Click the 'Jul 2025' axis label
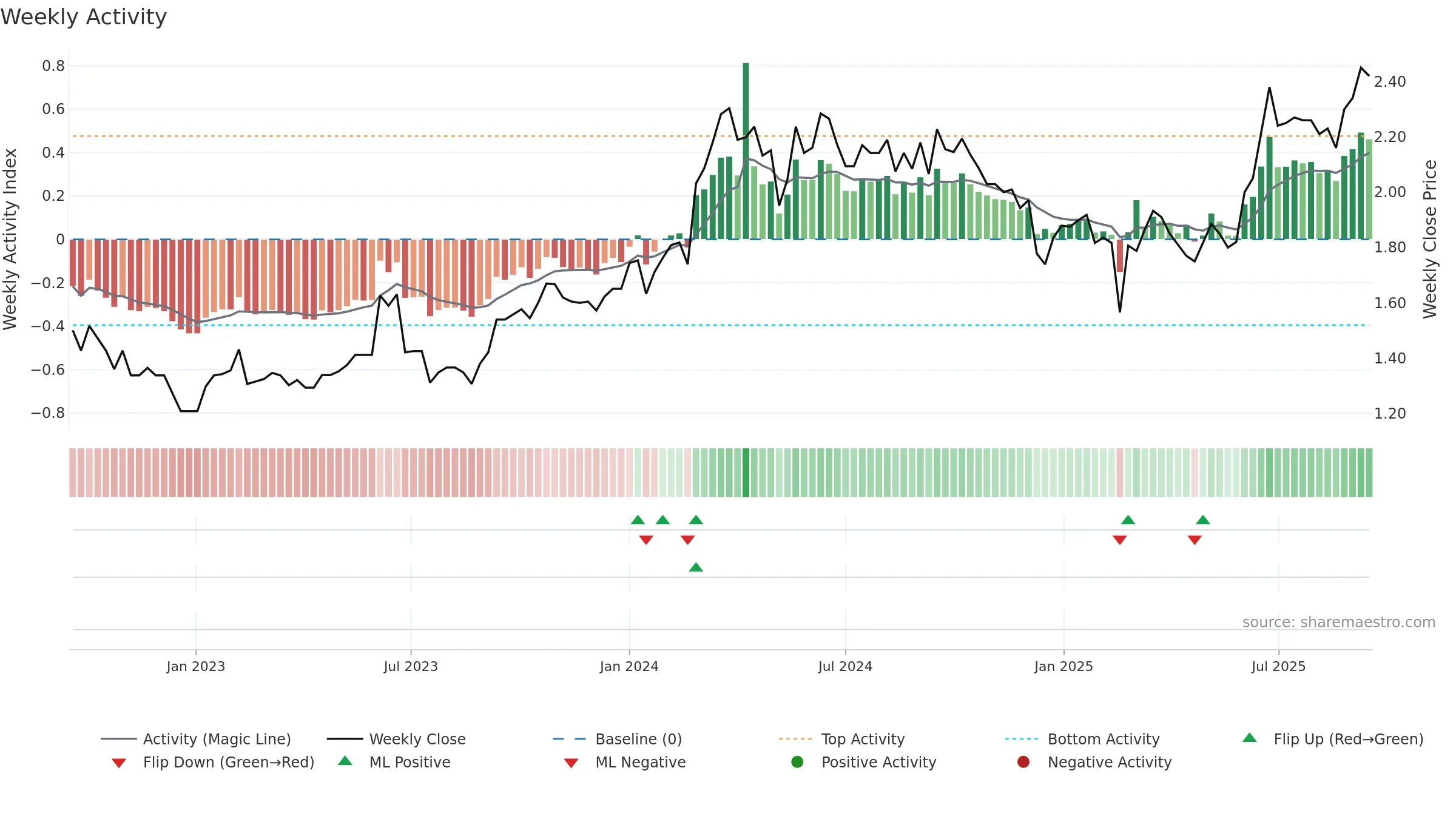The image size is (1456, 819). [1278, 666]
